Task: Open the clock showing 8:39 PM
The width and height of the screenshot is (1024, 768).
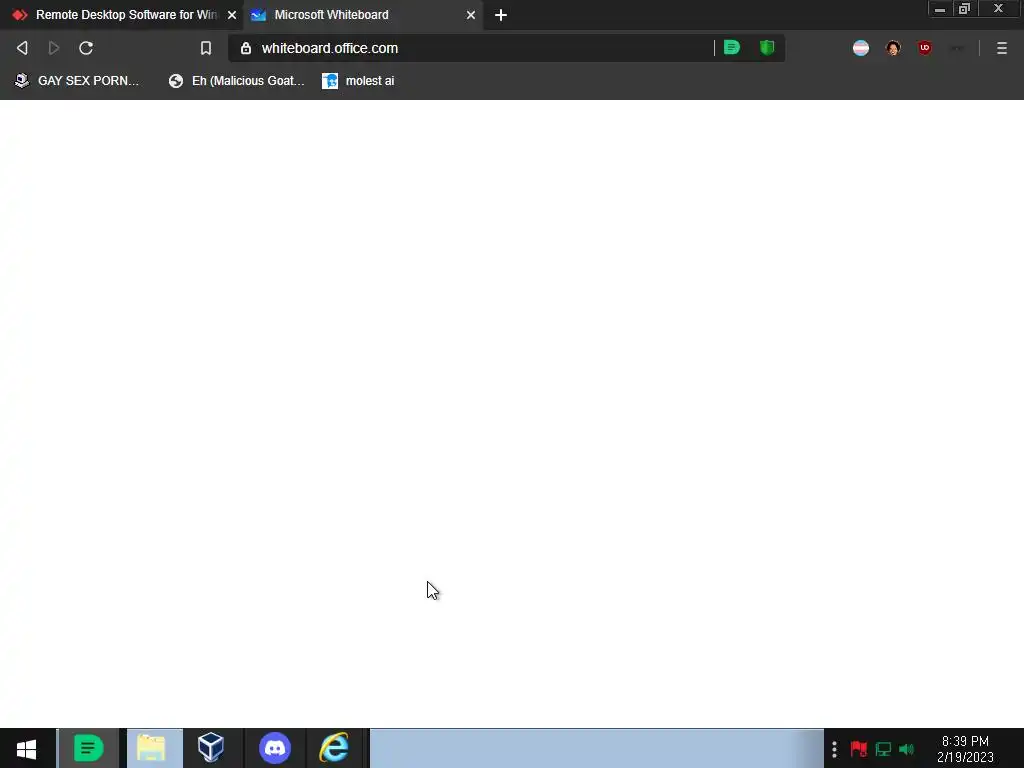Action: 965,749
